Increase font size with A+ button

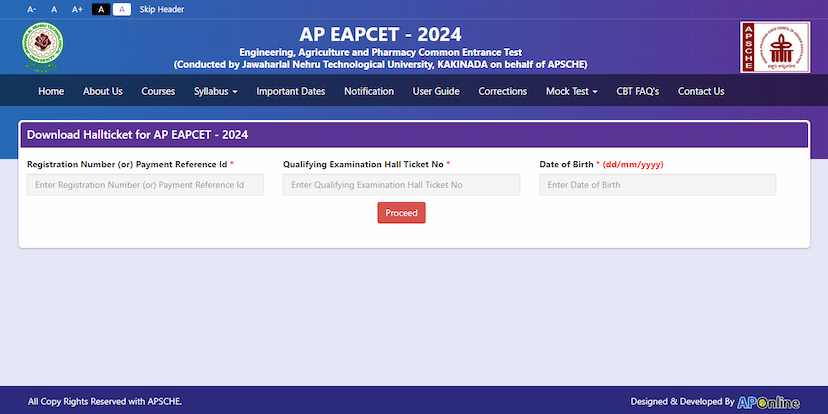coord(77,10)
